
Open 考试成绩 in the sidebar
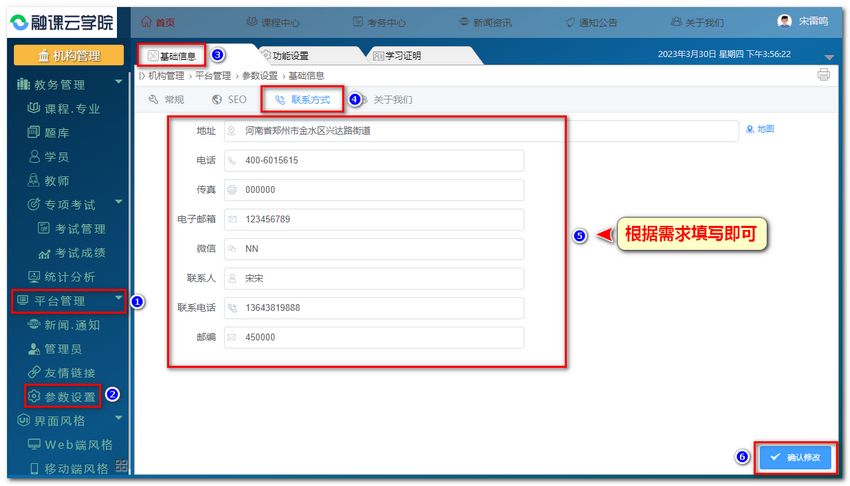pyautogui.click(x=80, y=252)
